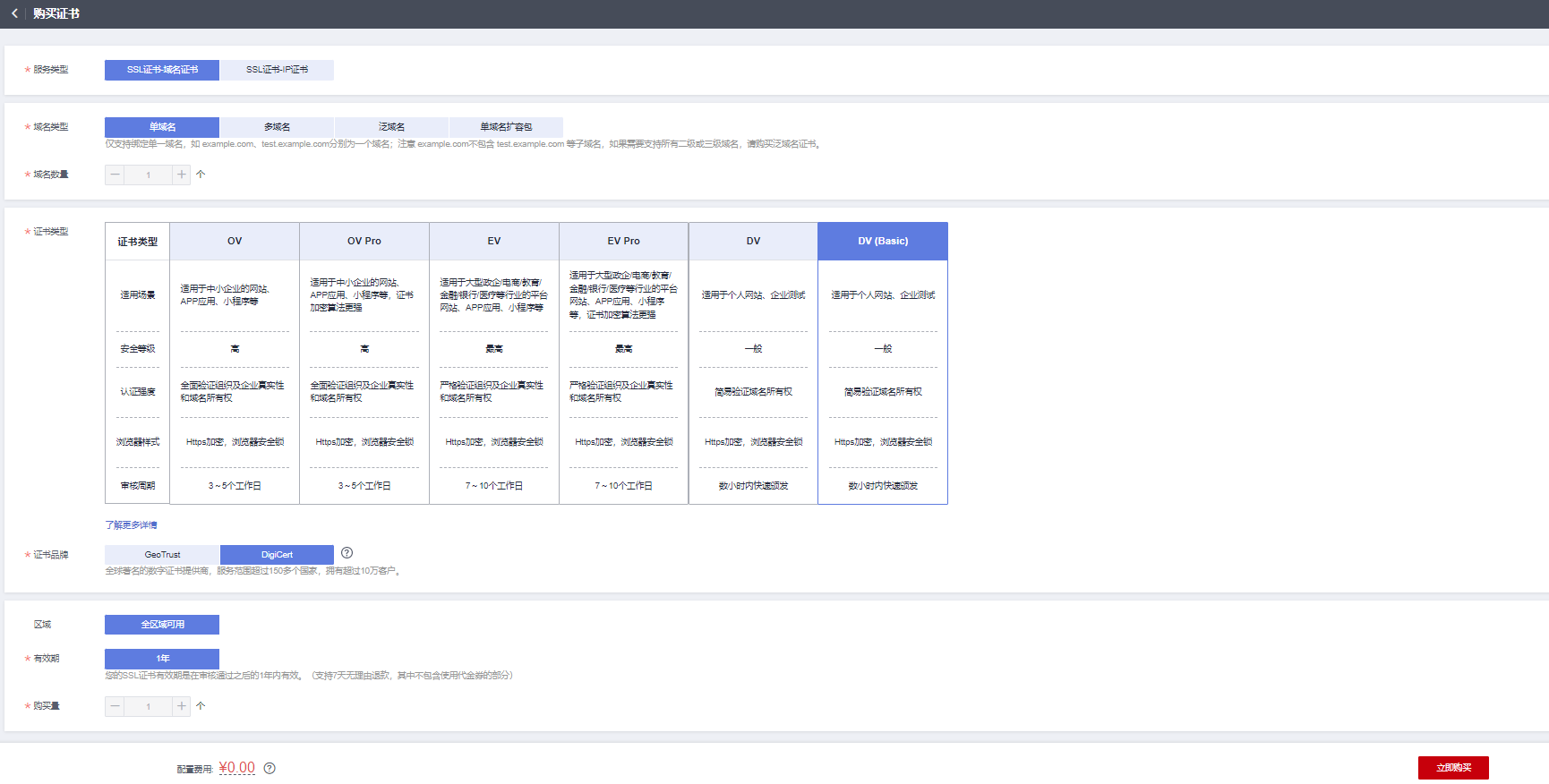Decrease the 域名数量 count with the minus button

(x=115, y=175)
